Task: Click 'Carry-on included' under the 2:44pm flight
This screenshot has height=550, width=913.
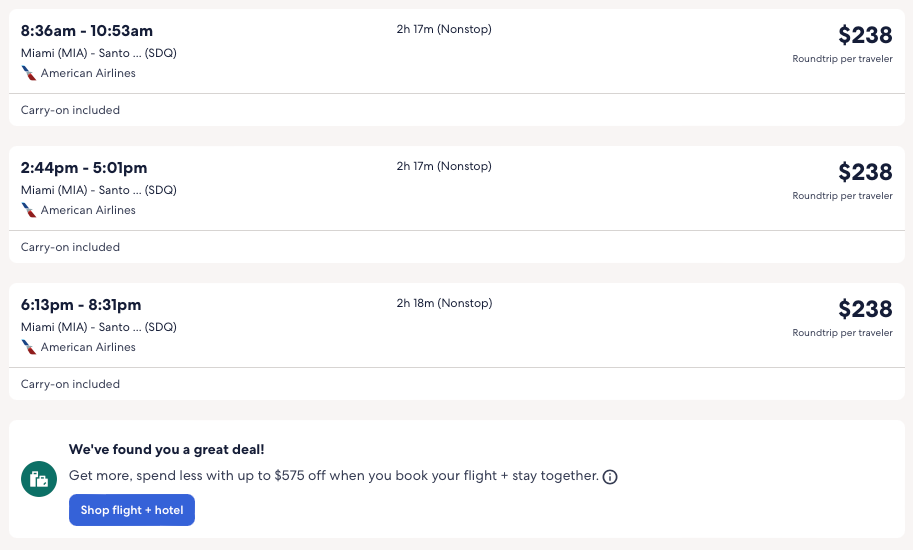Action: 70,247
